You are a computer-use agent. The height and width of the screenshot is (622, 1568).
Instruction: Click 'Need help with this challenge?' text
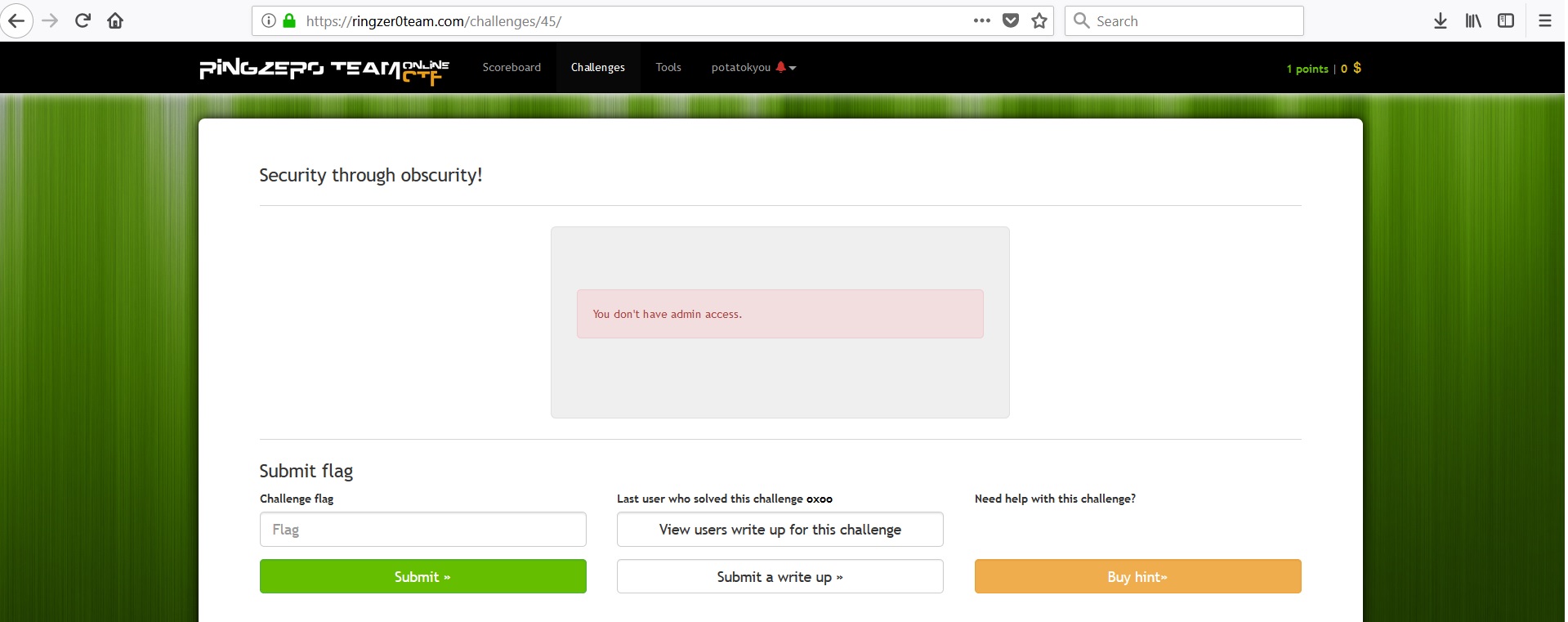point(1055,499)
